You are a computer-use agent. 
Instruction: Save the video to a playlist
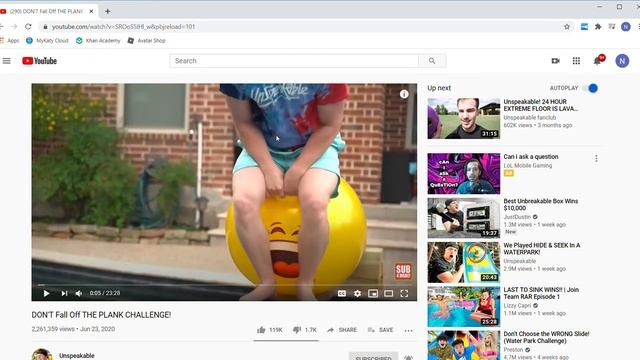tap(380, 329)
